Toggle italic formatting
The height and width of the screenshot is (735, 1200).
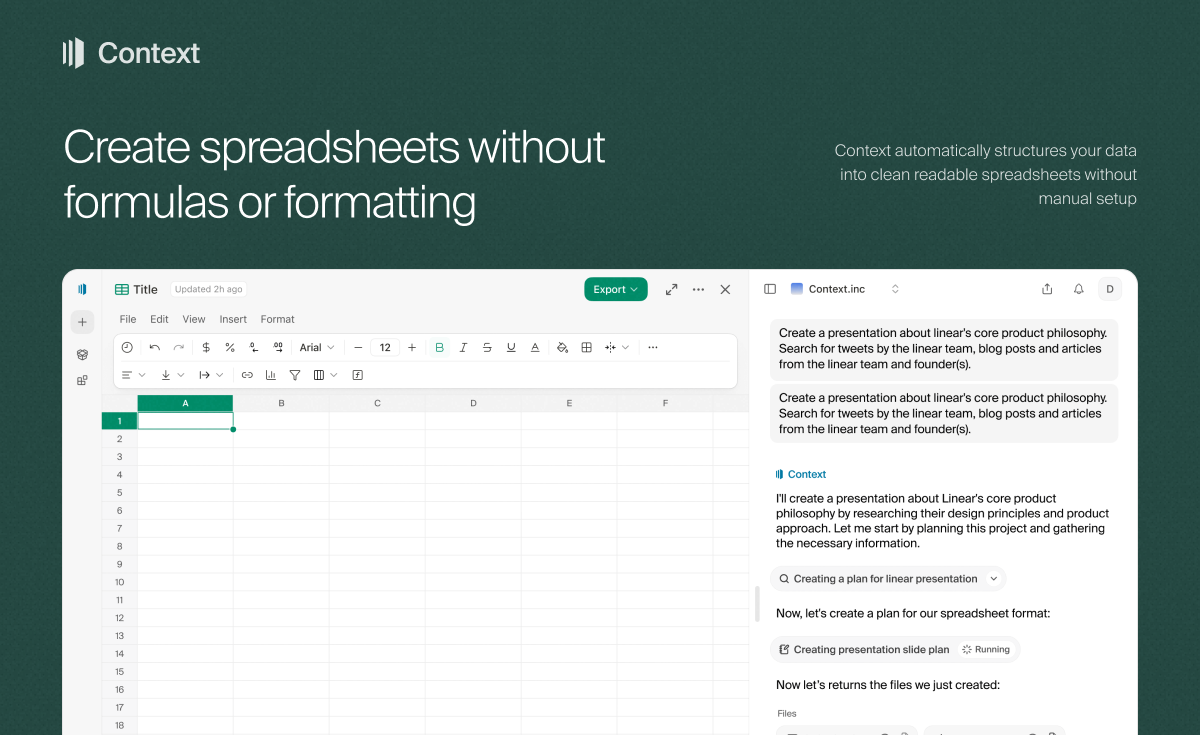click(463, 347)
